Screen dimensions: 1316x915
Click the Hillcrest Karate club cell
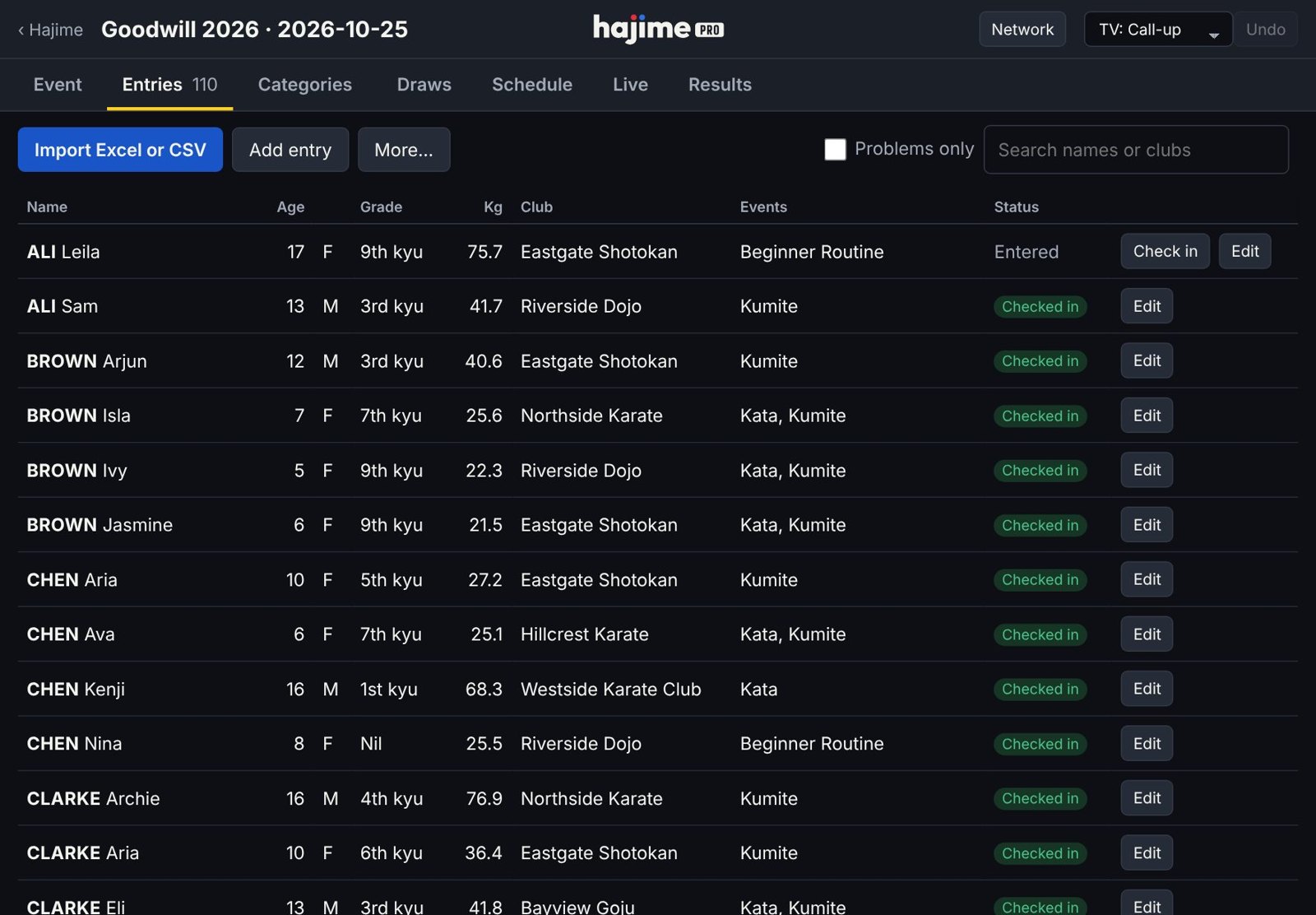coord(585,634)
